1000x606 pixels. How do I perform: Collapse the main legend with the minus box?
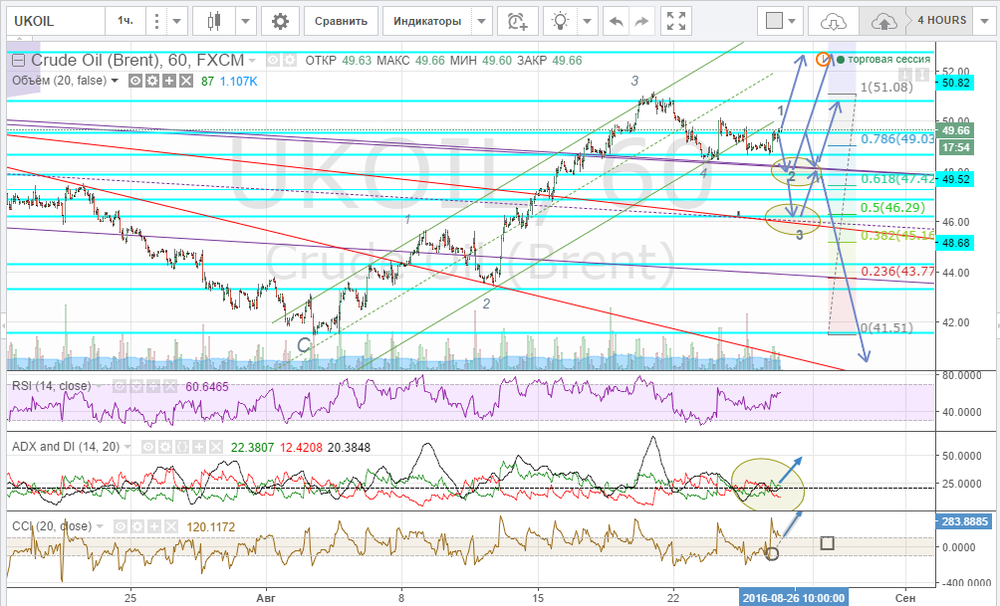[18, 61]
